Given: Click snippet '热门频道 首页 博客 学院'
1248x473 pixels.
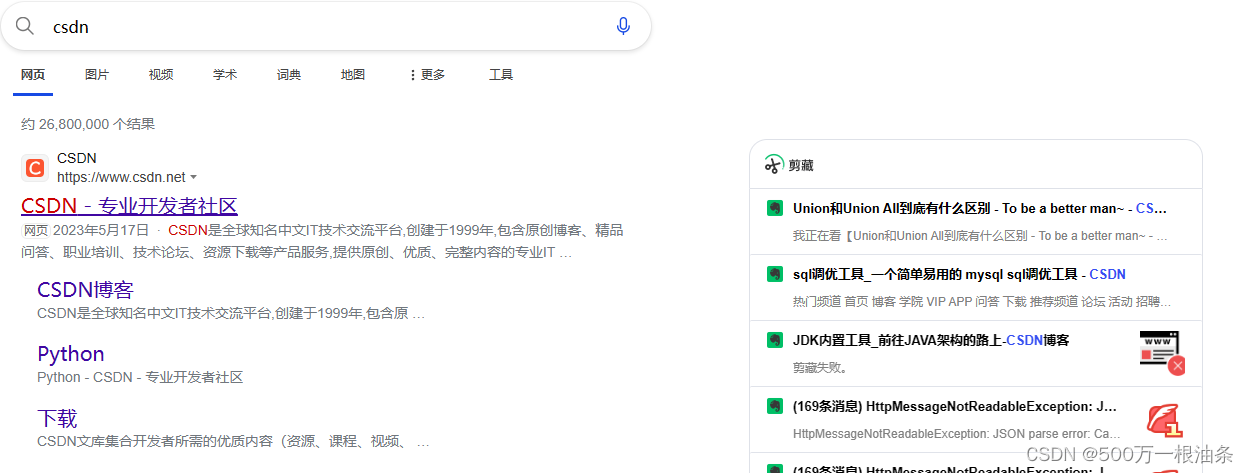Looking at the screenshot, I should point(982,301).
